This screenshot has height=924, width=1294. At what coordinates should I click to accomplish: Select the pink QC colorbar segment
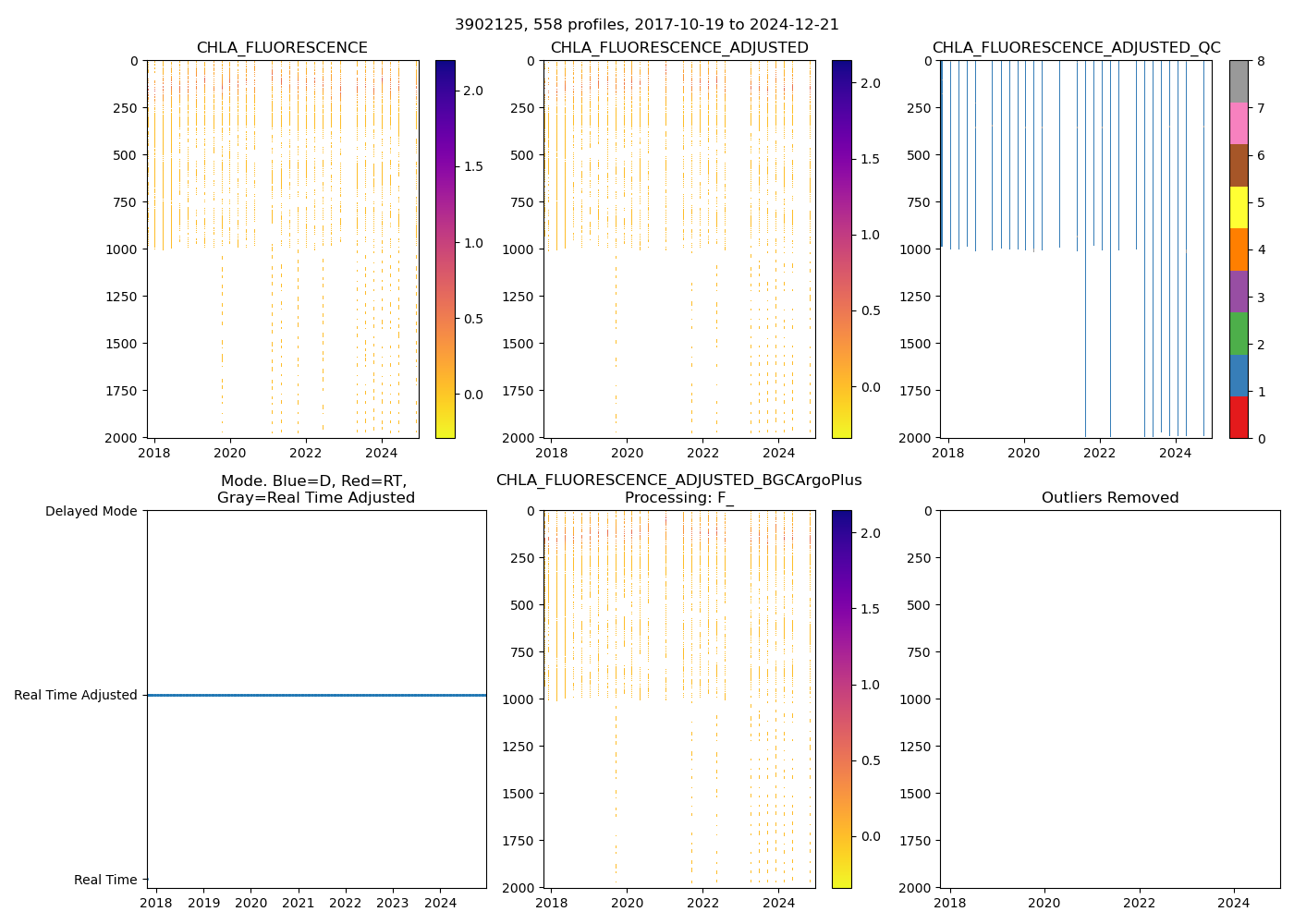[1239, 123]
